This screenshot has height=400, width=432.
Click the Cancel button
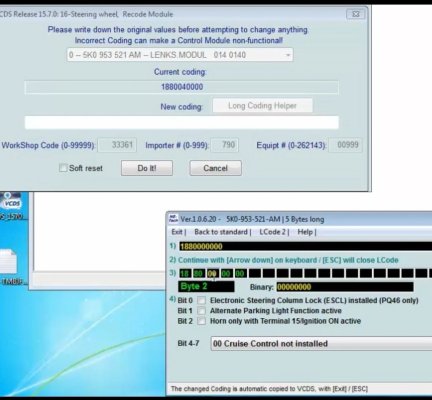(x=216, y=168)
